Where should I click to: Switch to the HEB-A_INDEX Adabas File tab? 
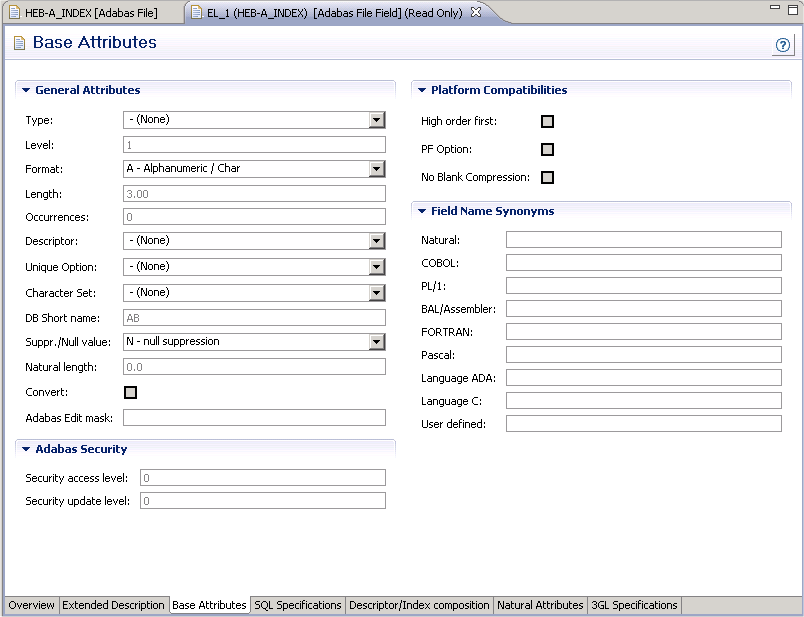[90, 13]
